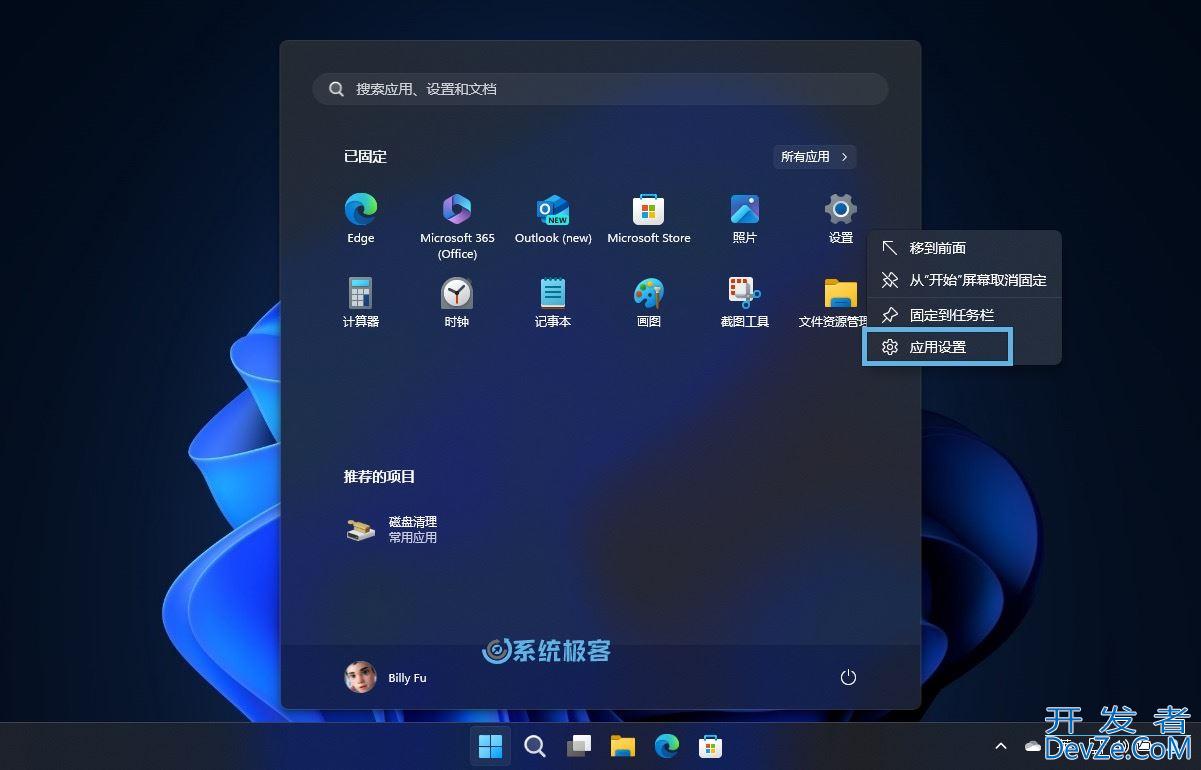Open Billy Fu user account menu
This screenshot has width=1201, height=770.
coord(386,677)
